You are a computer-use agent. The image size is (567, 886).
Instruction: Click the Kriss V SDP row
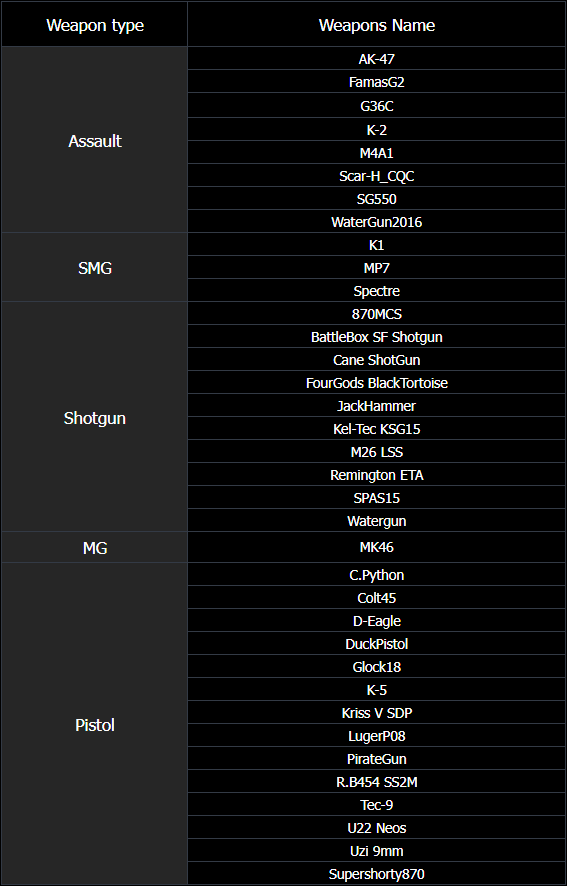click(376, 713)
